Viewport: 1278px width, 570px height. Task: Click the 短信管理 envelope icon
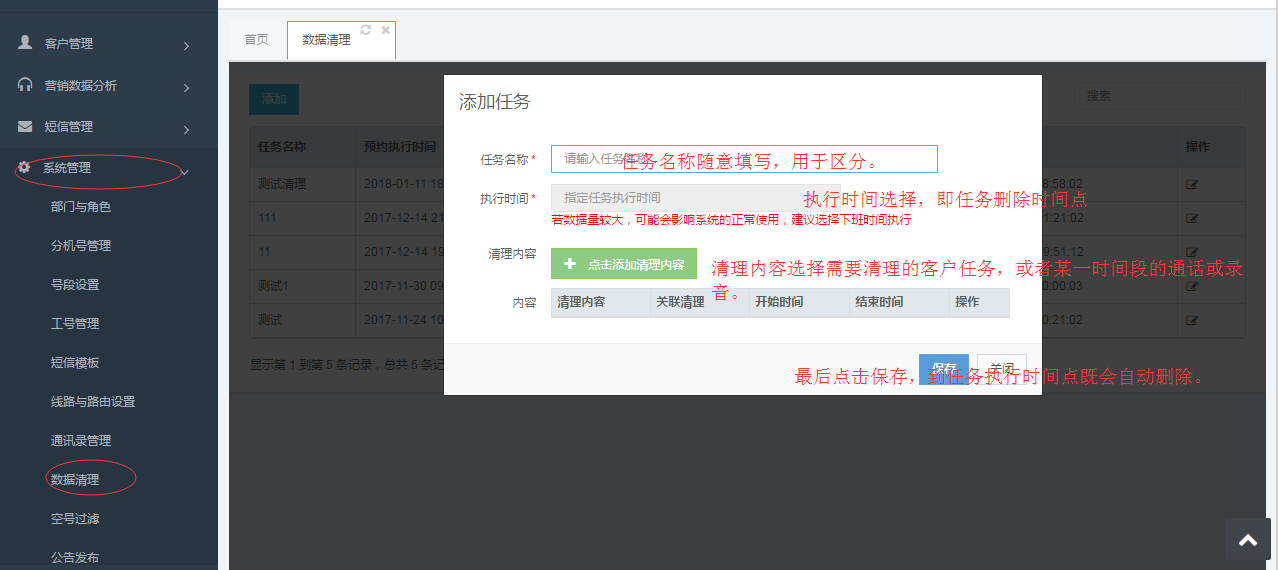(x=25, y=127)
